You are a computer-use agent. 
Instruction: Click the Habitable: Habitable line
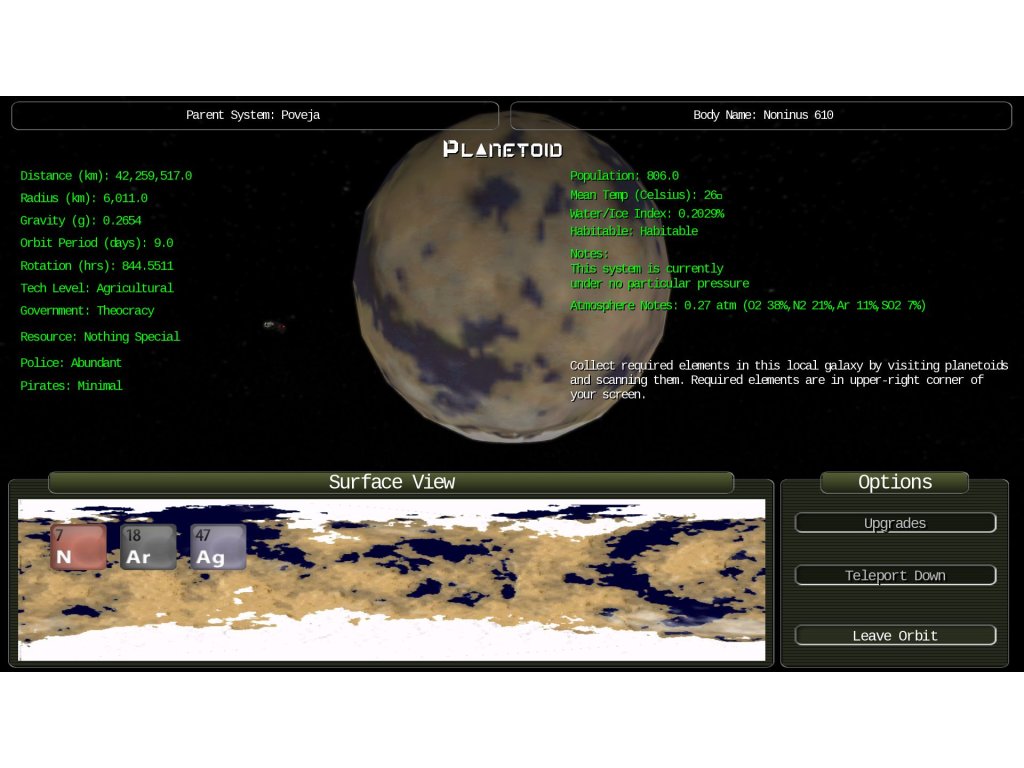(633, 231)
